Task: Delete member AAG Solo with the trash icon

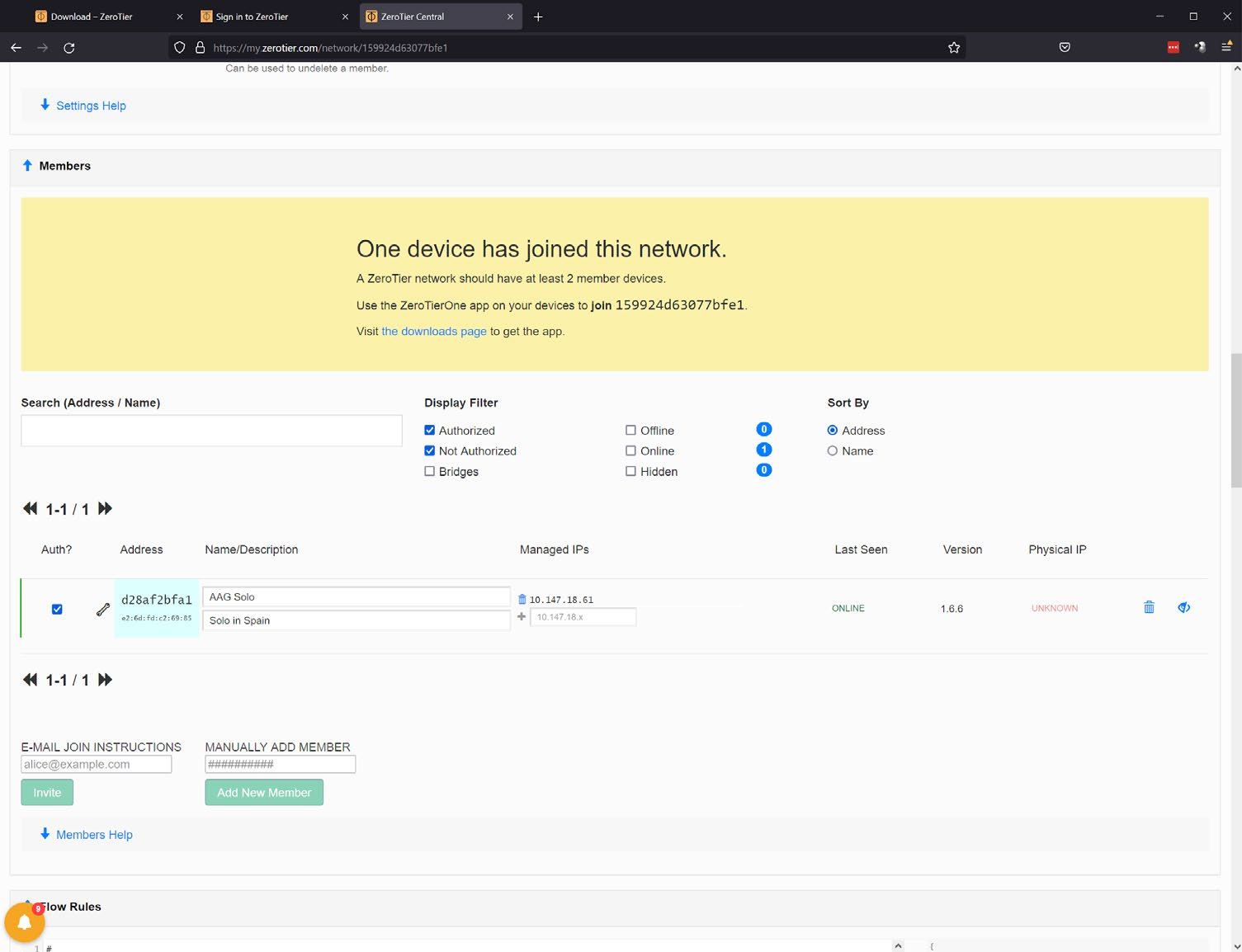Action: pyautogui.click(x=1149, y=607)
